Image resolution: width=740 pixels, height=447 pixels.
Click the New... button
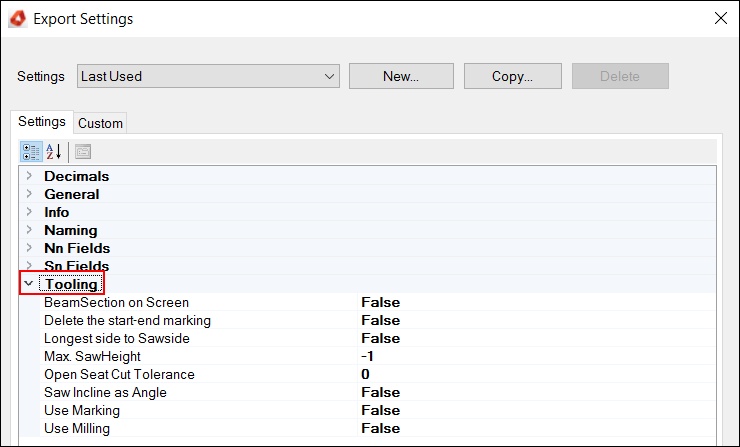pyautogui.click(x=401, y=76)
